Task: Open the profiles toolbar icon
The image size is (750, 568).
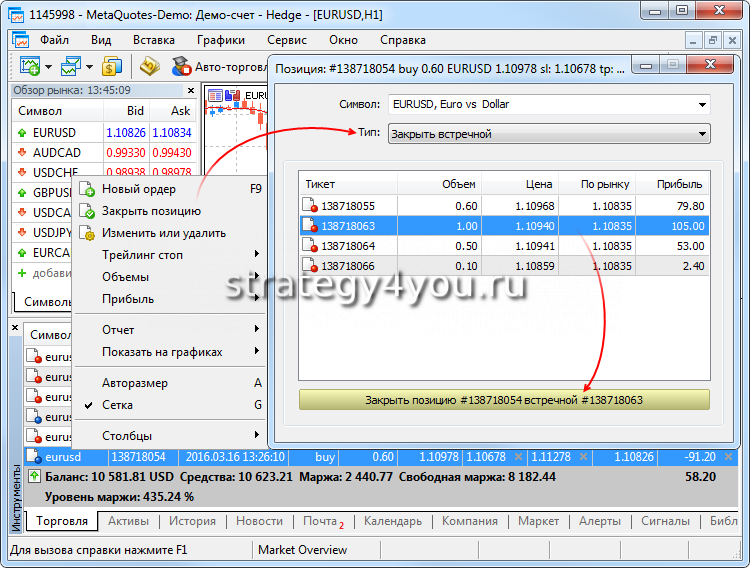Action: click(x=71, y=67)
